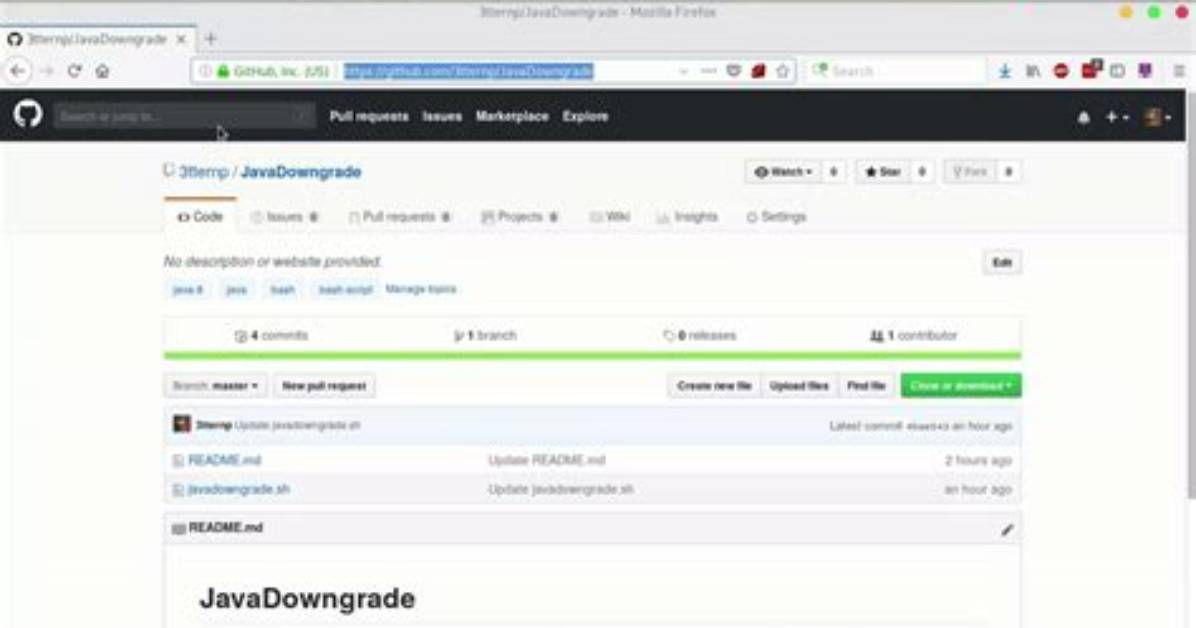
Task: Switch to the Issues tab
Action: (x=285, y=217)
